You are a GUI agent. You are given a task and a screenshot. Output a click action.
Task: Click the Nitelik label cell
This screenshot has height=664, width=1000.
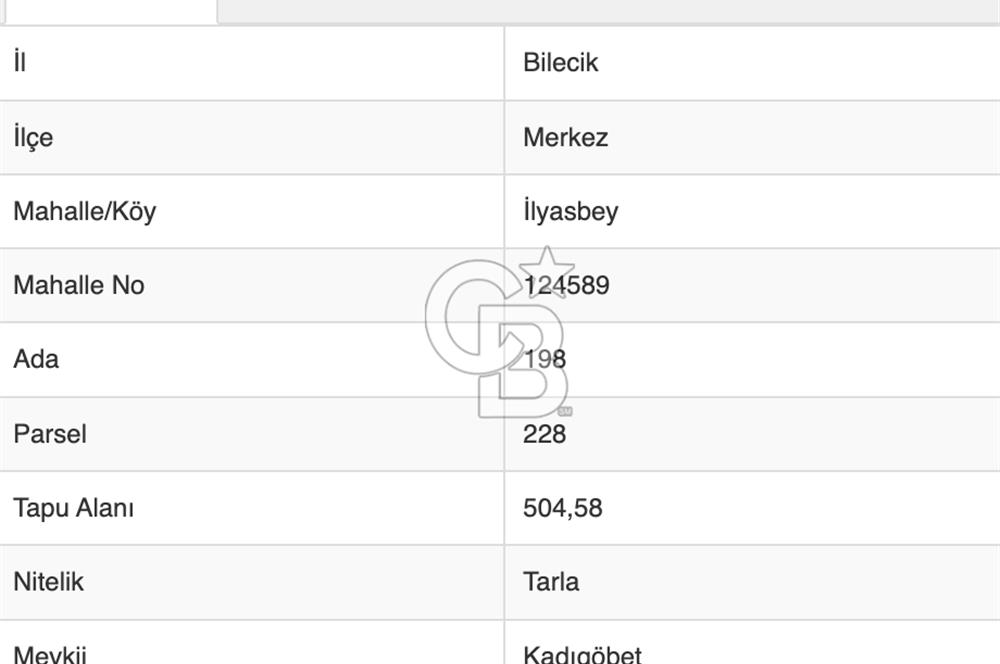(x=48, y=582)
